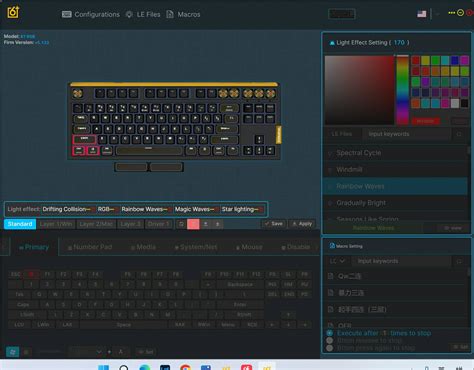Click the light bulb icon beside LE Files
The height and width of the screenshot is (370, 474).
(x=129, y=14)
